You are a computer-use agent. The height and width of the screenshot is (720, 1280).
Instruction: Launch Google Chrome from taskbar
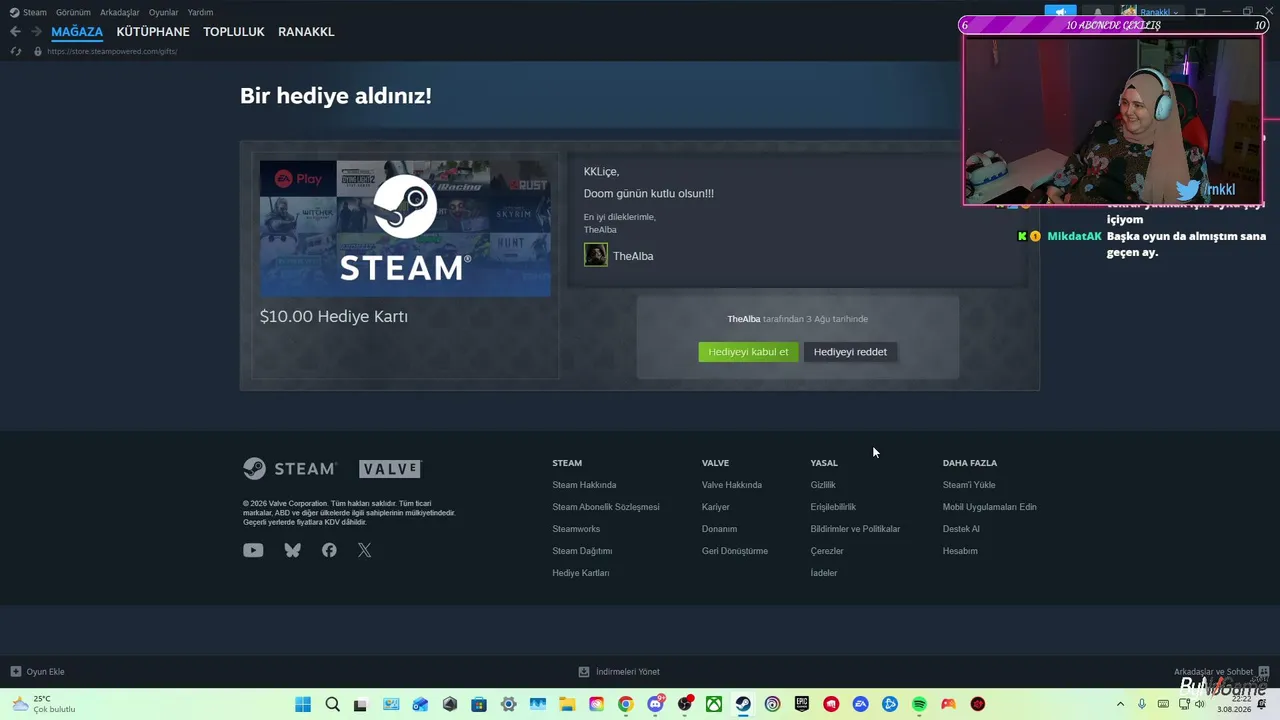point(625,704)
